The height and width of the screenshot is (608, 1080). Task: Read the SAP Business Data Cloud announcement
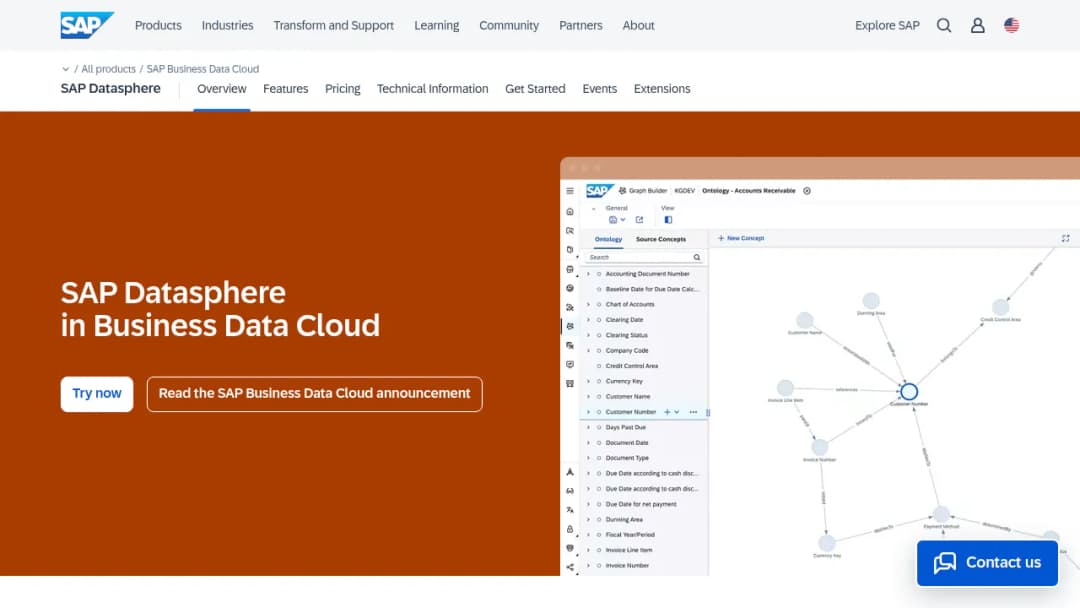click(315, 394)
